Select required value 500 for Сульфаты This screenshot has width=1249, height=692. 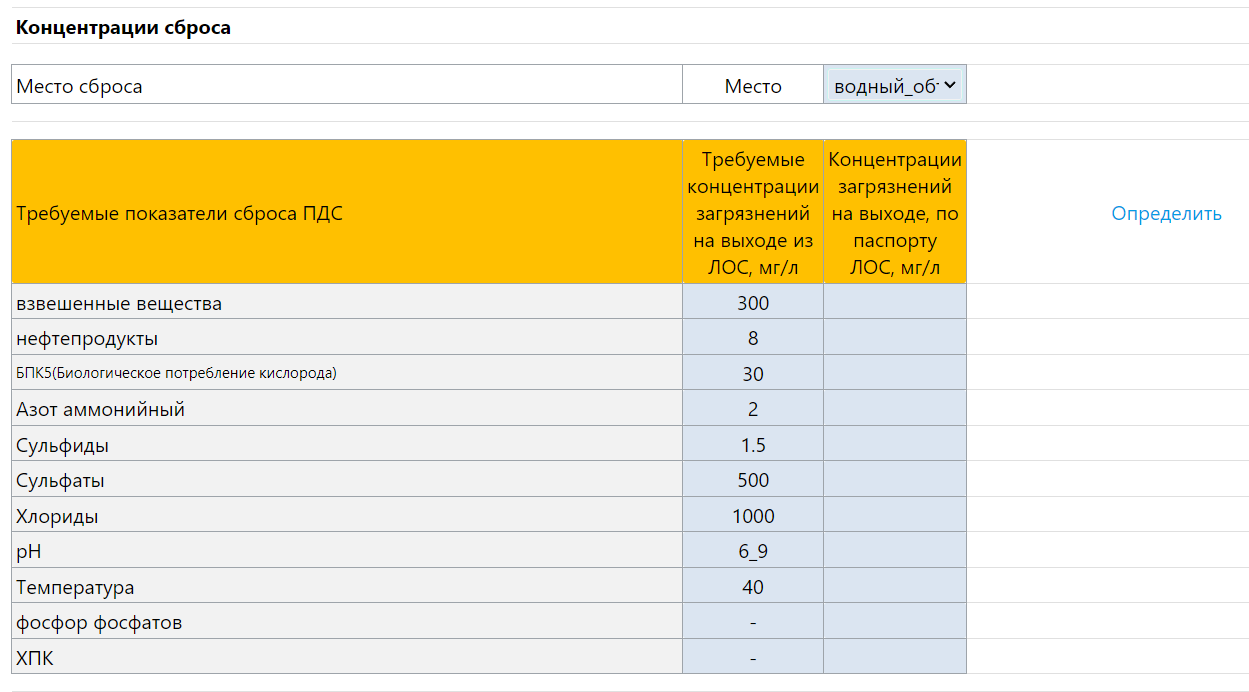[753, 481]
